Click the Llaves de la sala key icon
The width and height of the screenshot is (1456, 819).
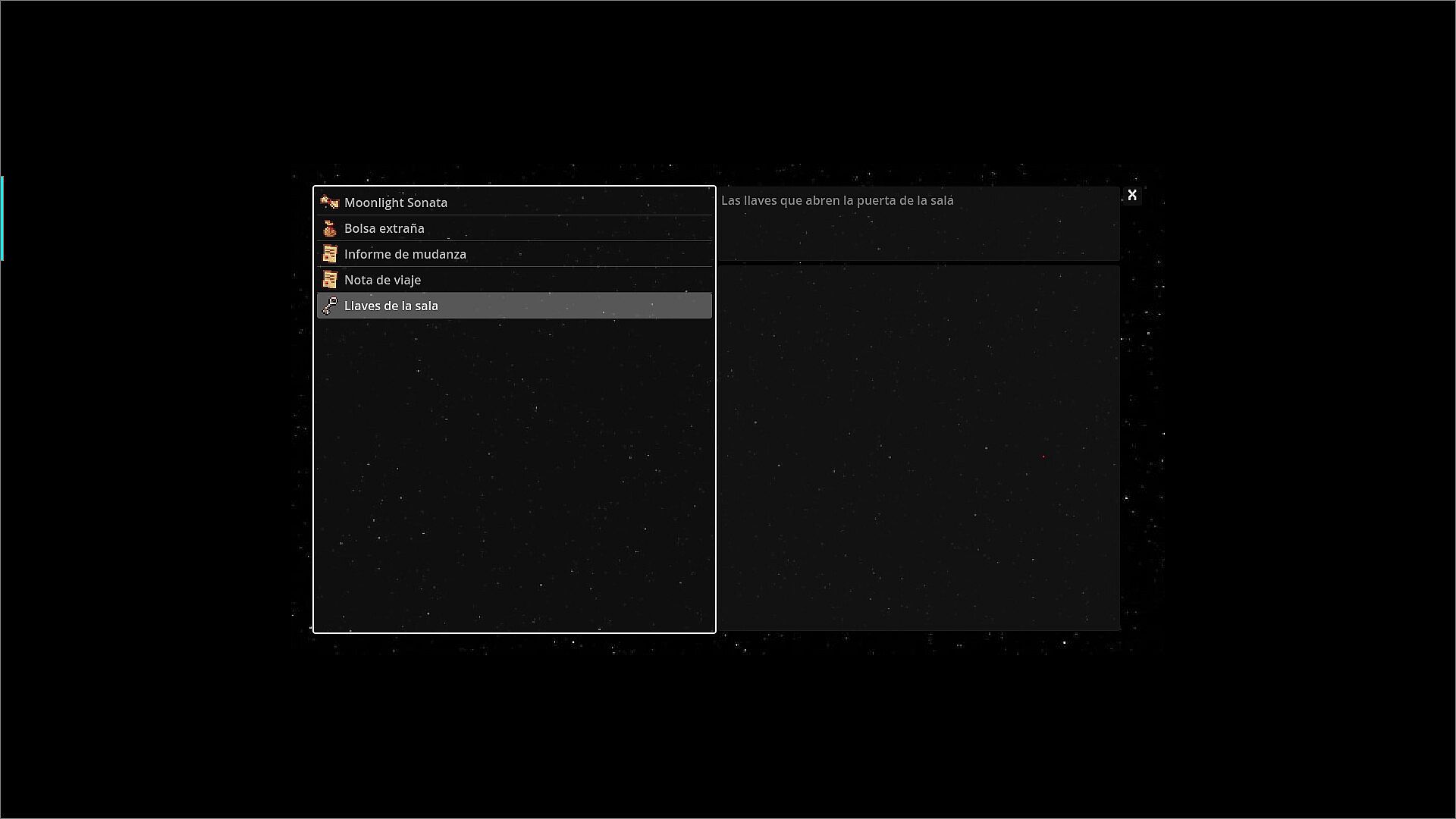[x=329, y=306]
